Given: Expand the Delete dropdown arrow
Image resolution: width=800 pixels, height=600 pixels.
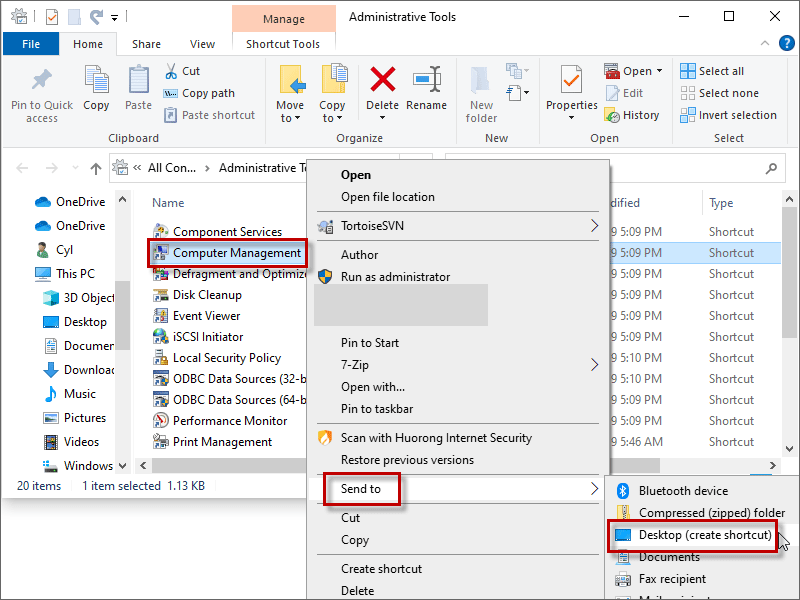Looking at the screenshot, I should pos(382,118).
